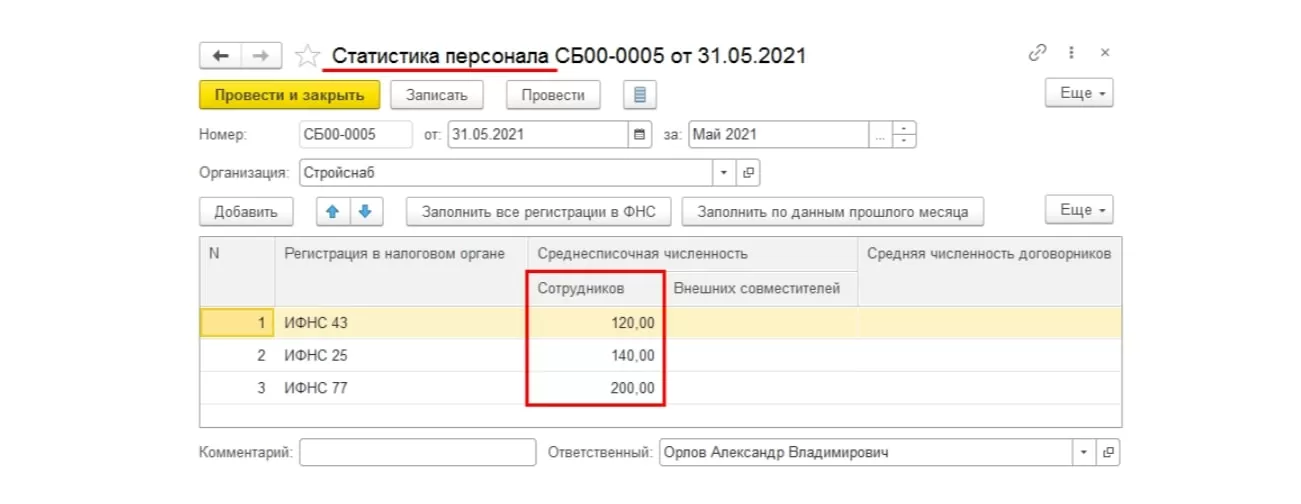Click the copy link icon

coord(1037,53)
